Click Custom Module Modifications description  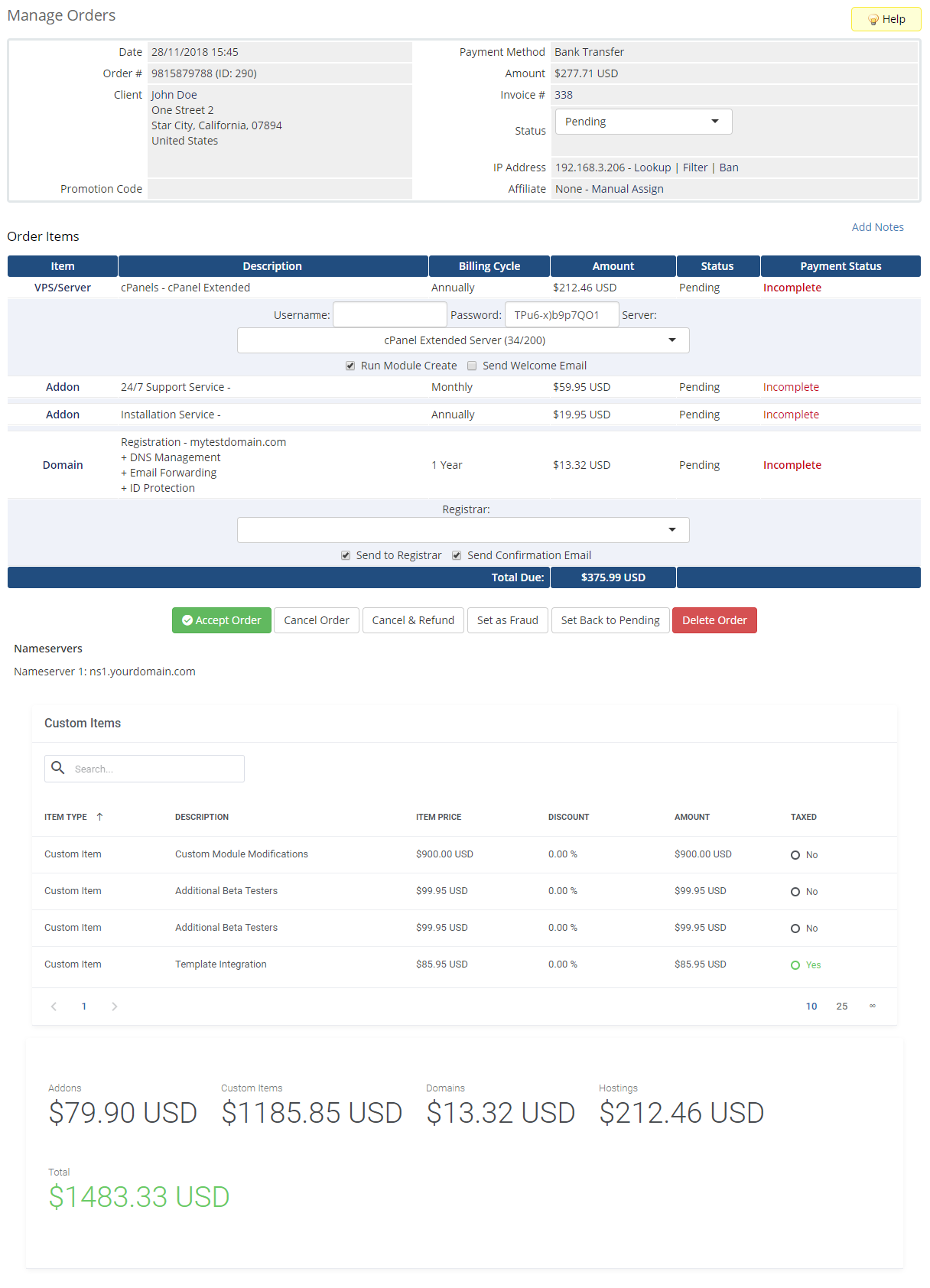(242, 854)
